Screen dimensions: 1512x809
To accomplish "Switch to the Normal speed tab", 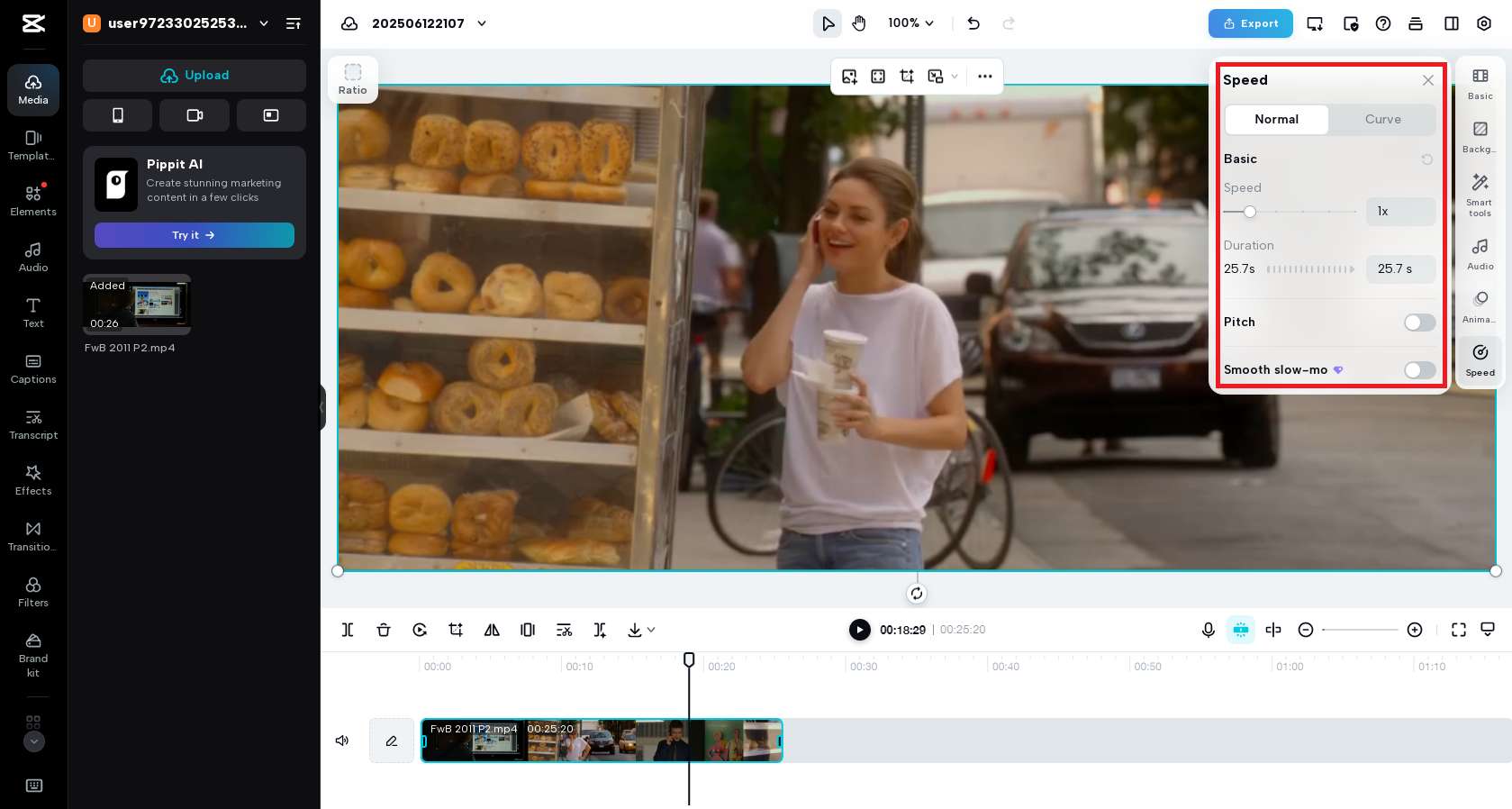I will coord(1276,119).
